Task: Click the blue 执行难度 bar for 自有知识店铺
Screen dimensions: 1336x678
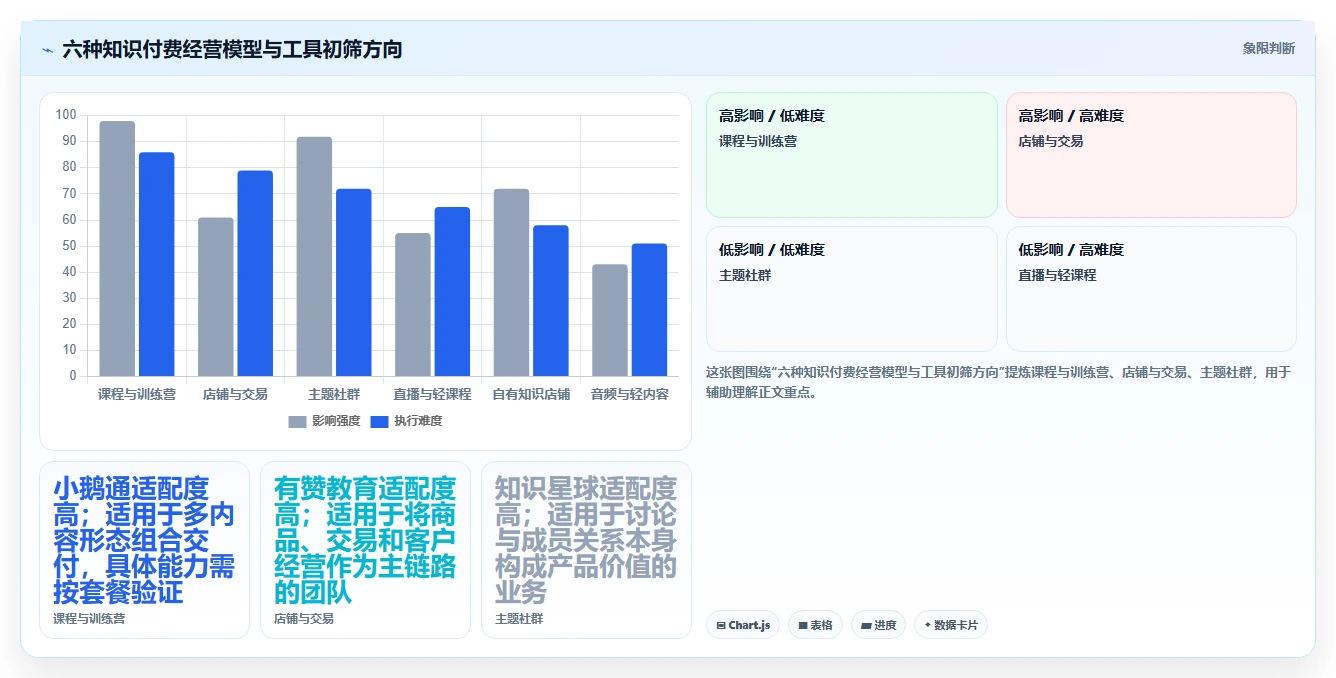Action: (550, 301)
